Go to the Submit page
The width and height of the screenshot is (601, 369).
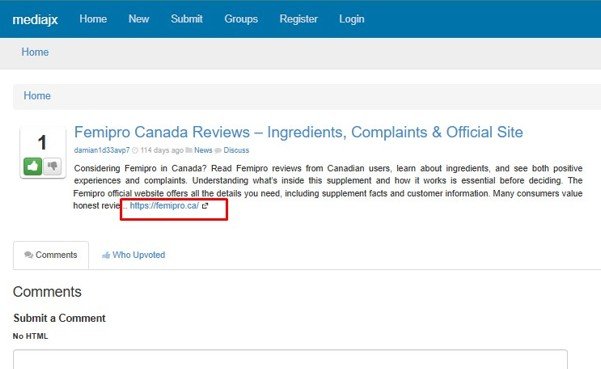point(187,19)
